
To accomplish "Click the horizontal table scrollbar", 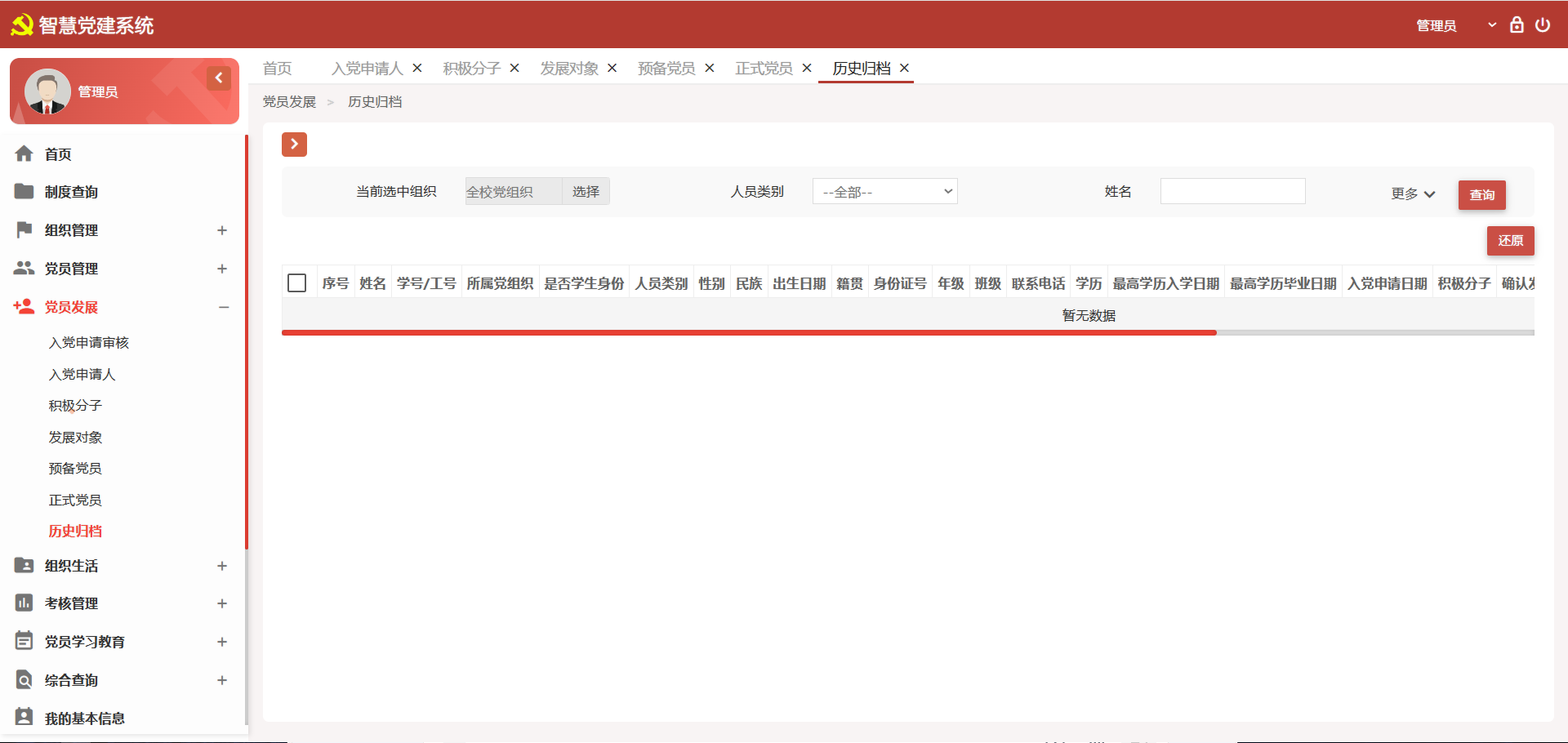I will pos(749,332).
